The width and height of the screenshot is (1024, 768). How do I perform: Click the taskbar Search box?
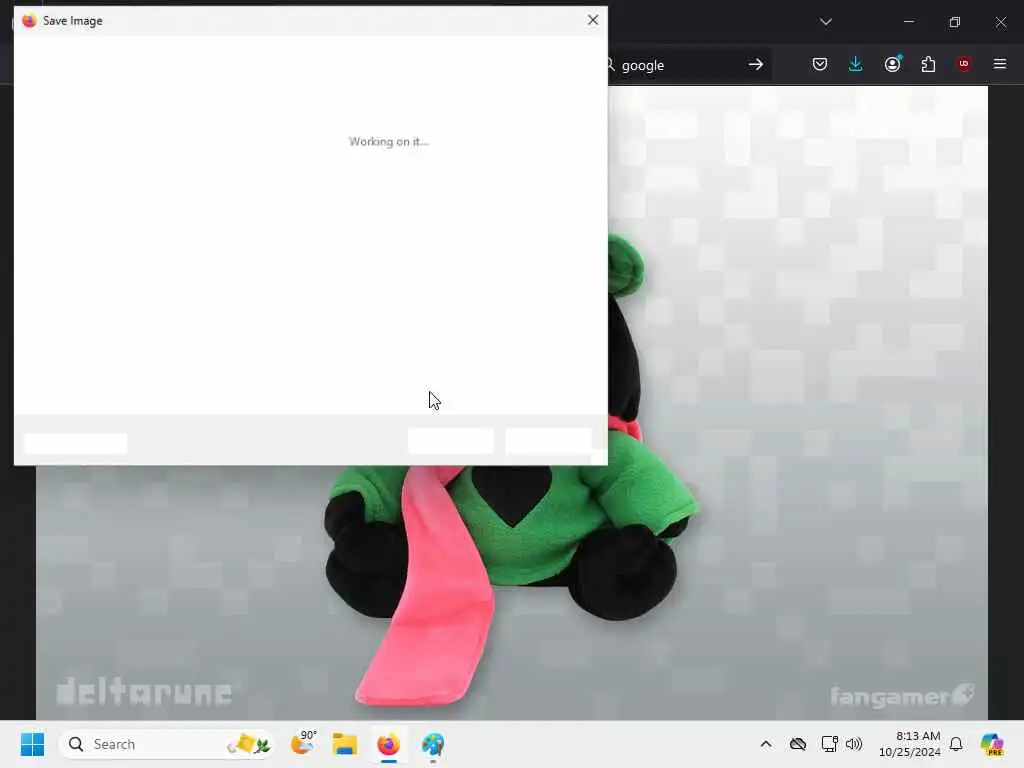(x=167, y=744)
